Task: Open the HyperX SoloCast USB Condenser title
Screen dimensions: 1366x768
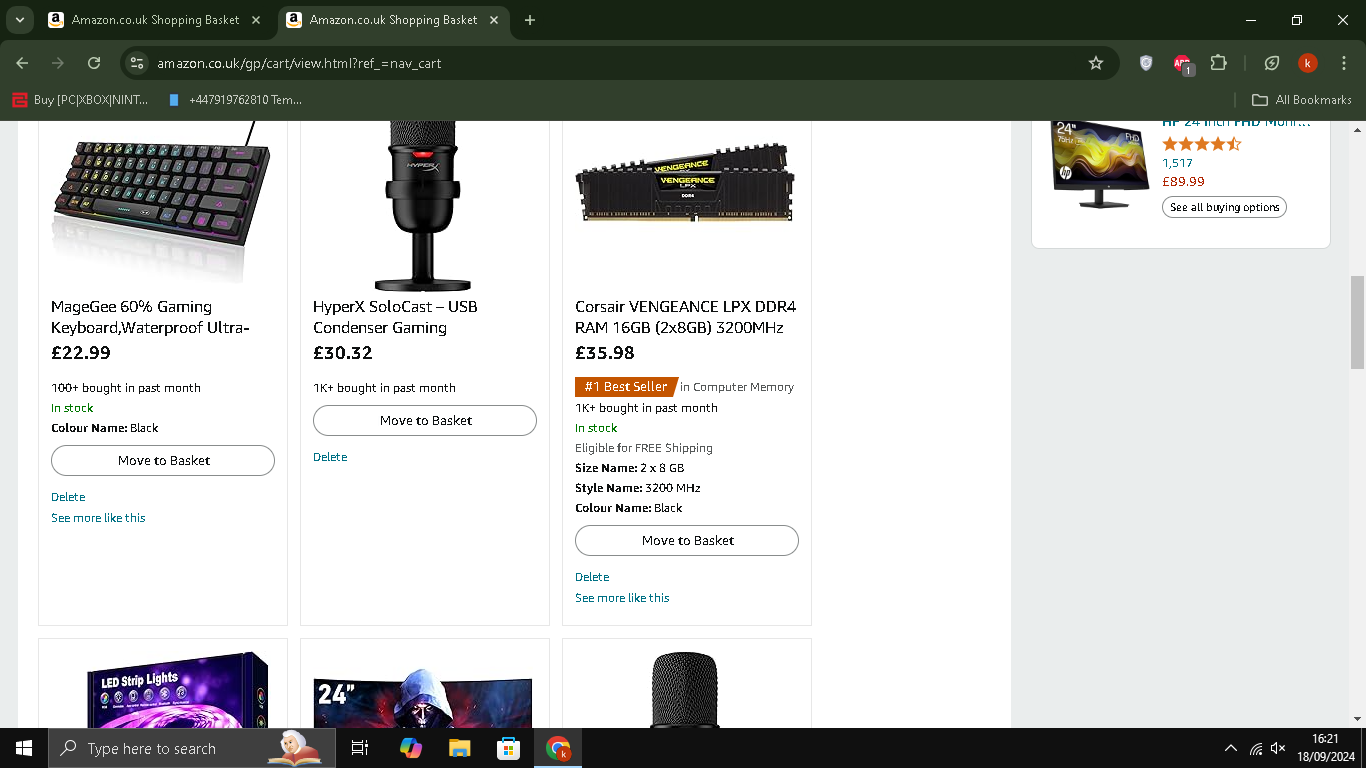Action: point(395,317)
